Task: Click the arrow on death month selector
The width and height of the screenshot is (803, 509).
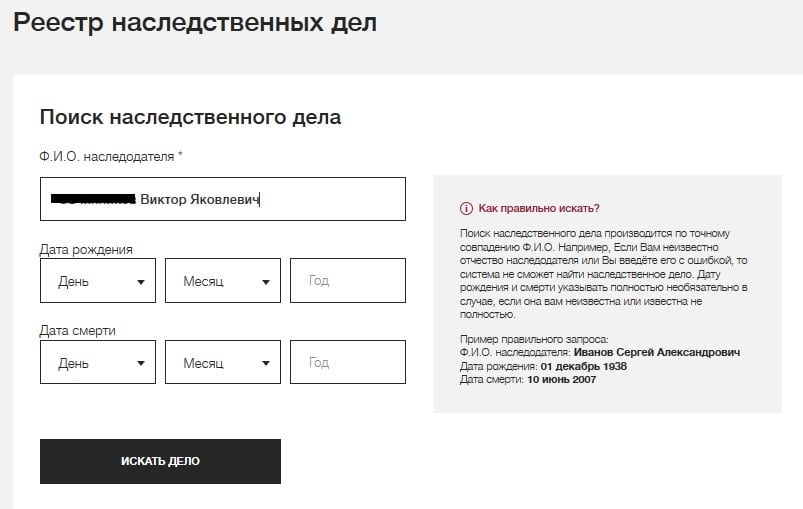Action: click(x=266, y=364)
